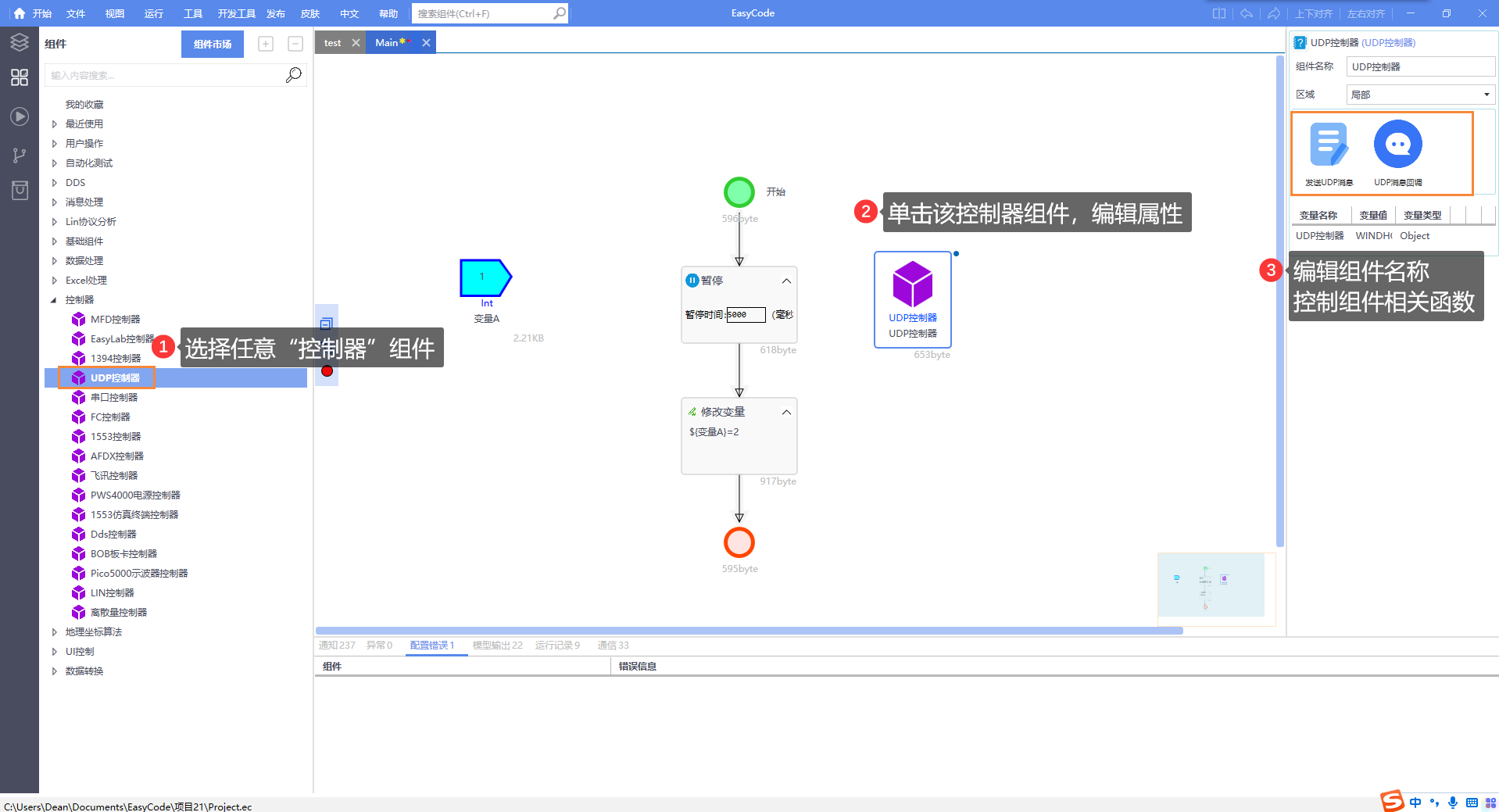Image resolution: width=1499 pixels, height=812 pixels.
Task: Collapse the 修改变量 node with its chevron
Action: pyautogui.click(x=786, y=412)
